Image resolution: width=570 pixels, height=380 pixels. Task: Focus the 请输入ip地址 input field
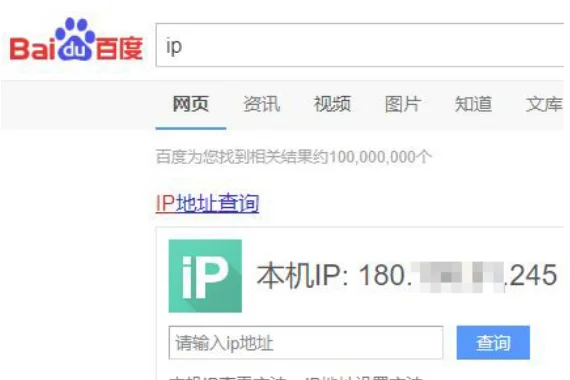(306, 343)
